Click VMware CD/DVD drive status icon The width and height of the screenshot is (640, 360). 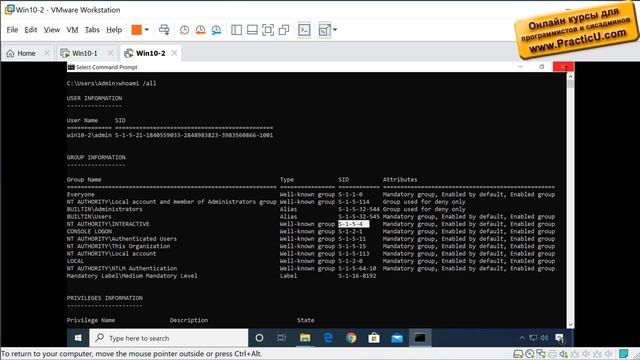click(530, 354)
